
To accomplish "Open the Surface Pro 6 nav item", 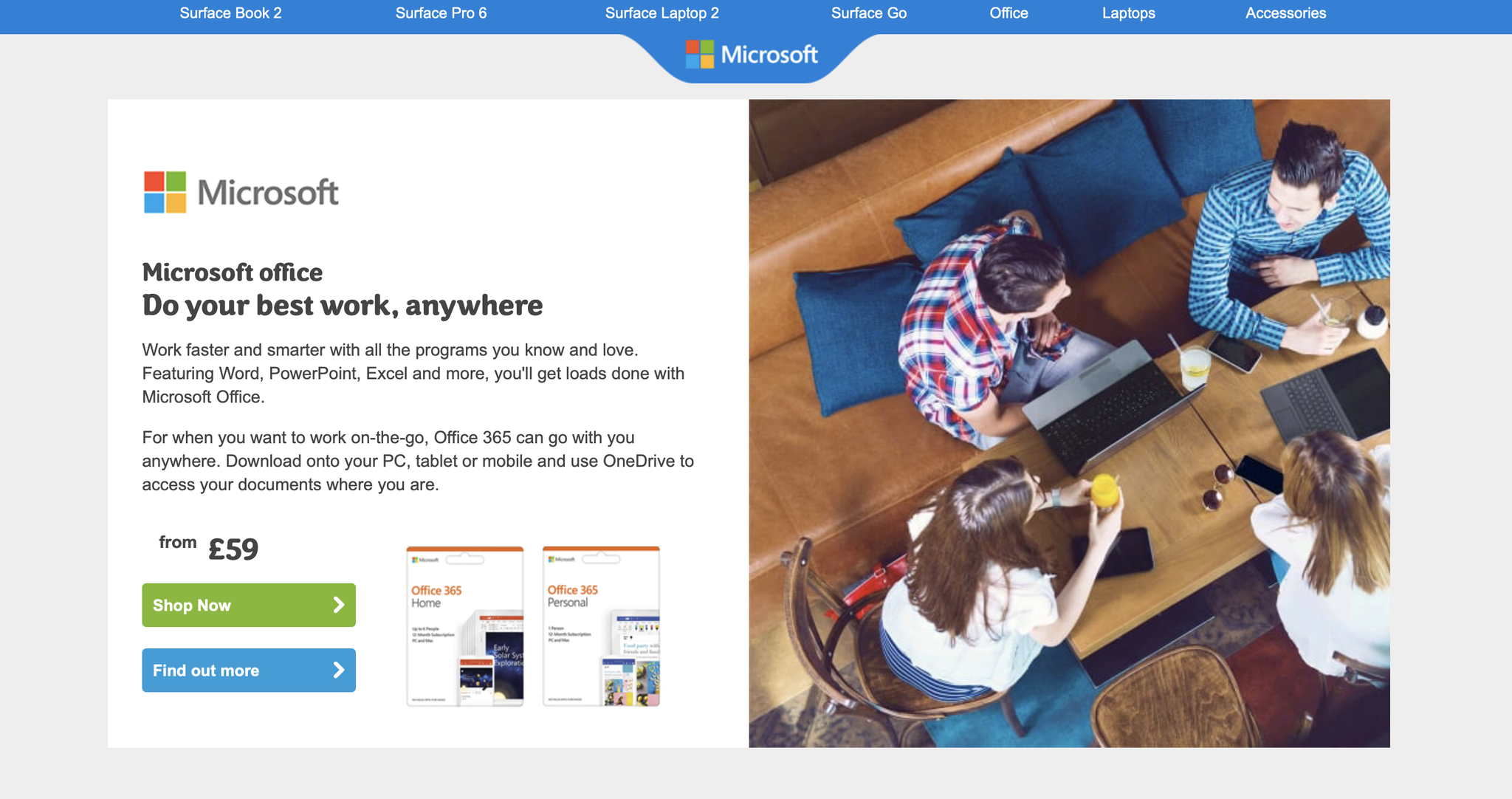I will (441, 13).
